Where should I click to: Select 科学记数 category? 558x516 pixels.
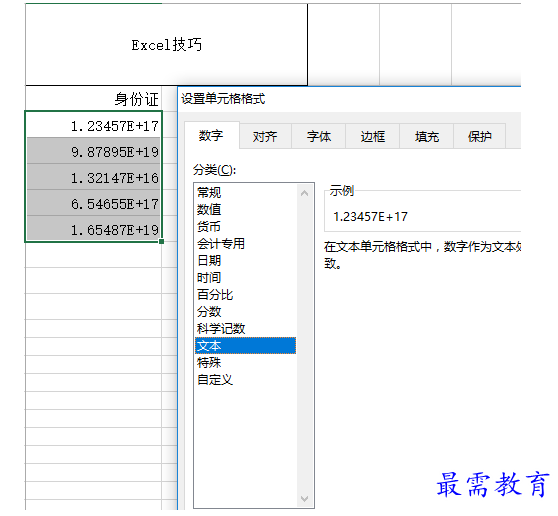(246, 328)
